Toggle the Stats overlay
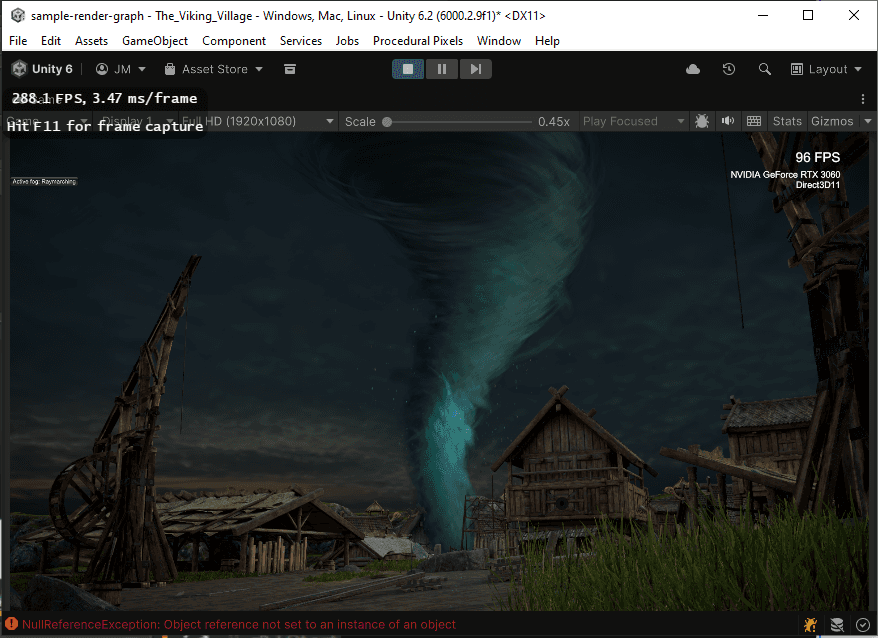This screenshot has width=878, height=638. coord(787,121)
